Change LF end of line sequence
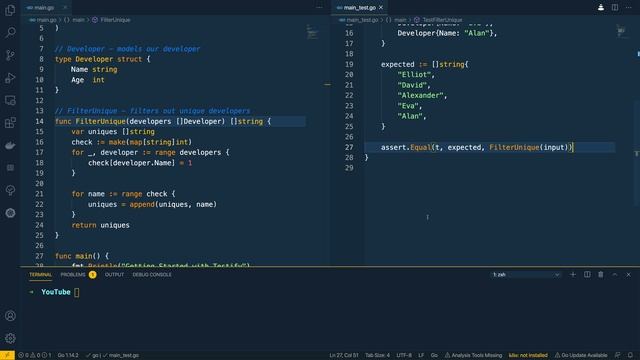 pyautogui.click(x=421, y=355)
